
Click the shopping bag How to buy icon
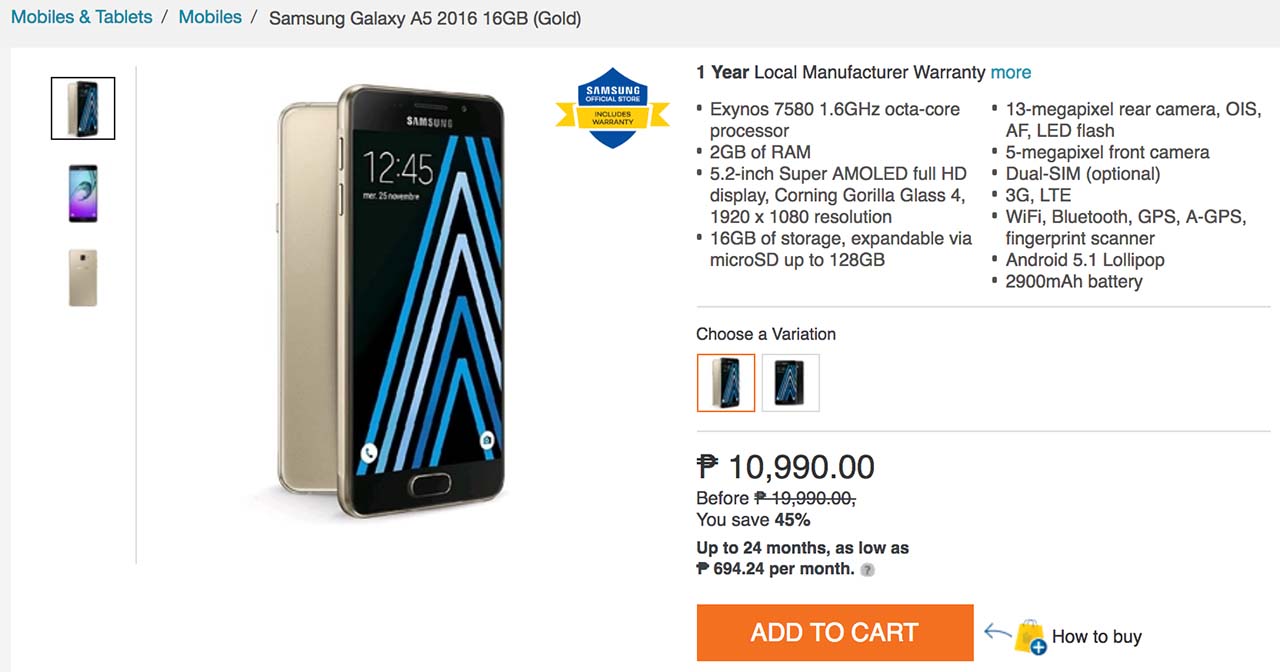tap(1030, 636)
